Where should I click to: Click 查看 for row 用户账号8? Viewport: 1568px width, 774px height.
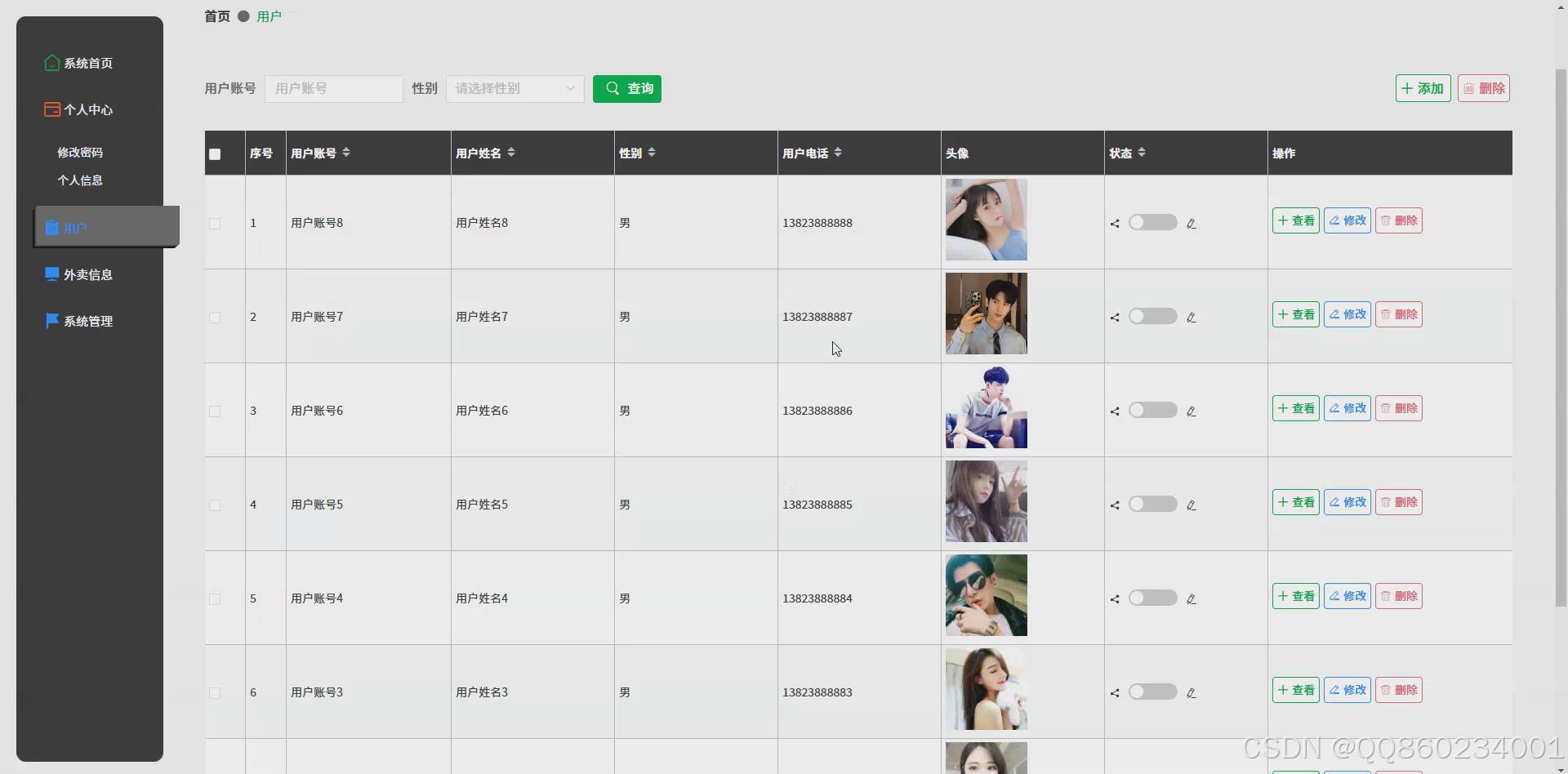1295,220
